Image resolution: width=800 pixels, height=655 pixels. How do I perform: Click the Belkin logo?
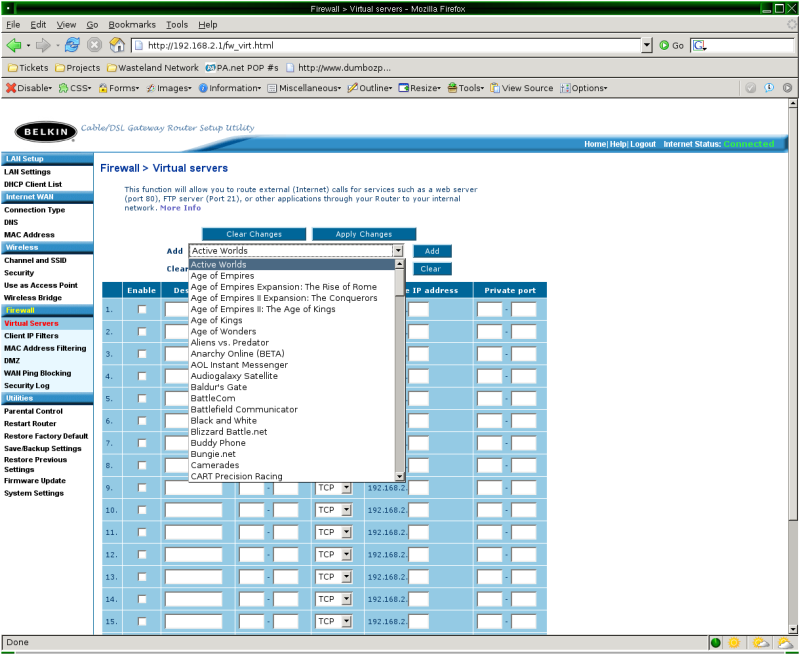coord(46,132)
